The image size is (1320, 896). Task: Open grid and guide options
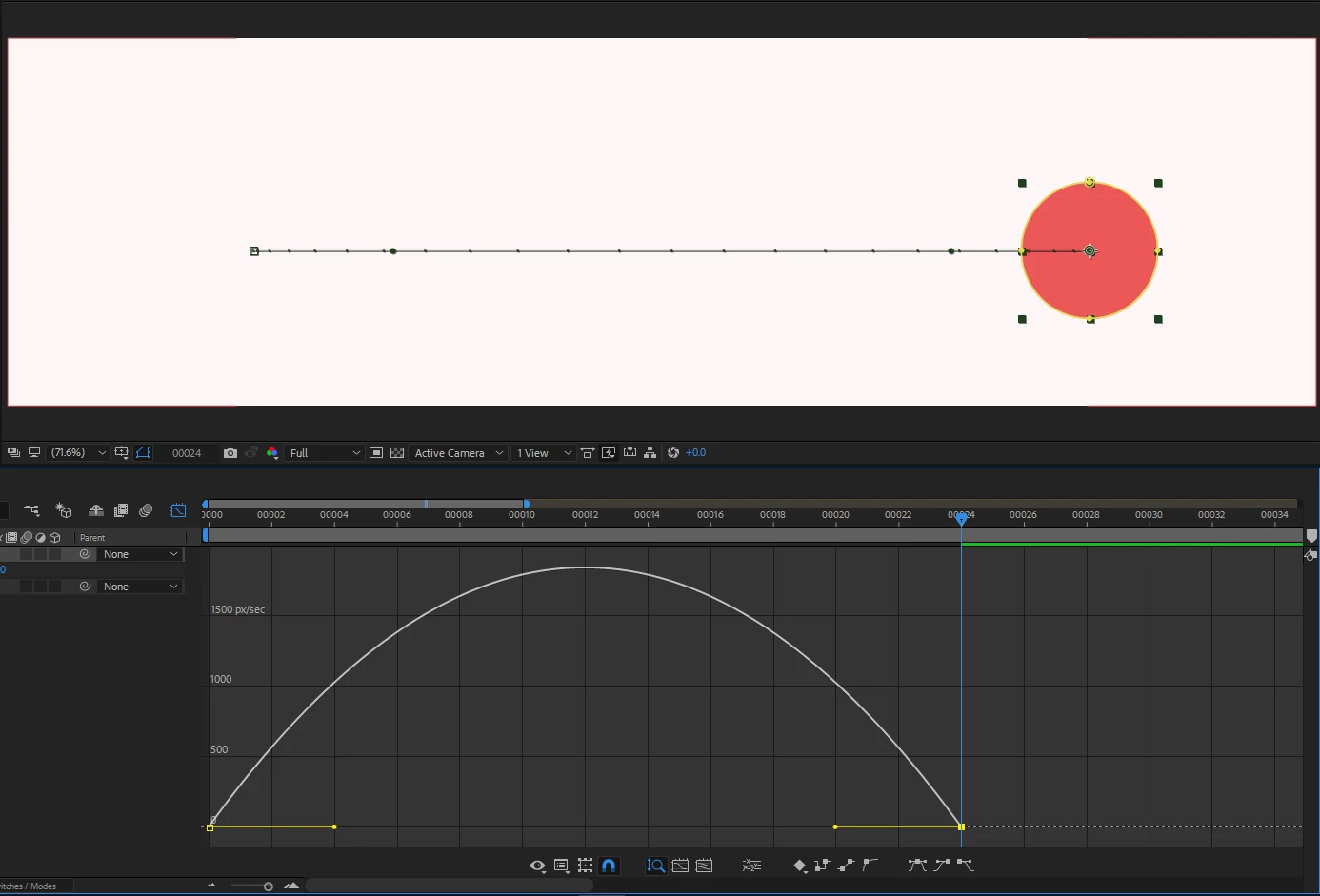coord(122,452)
